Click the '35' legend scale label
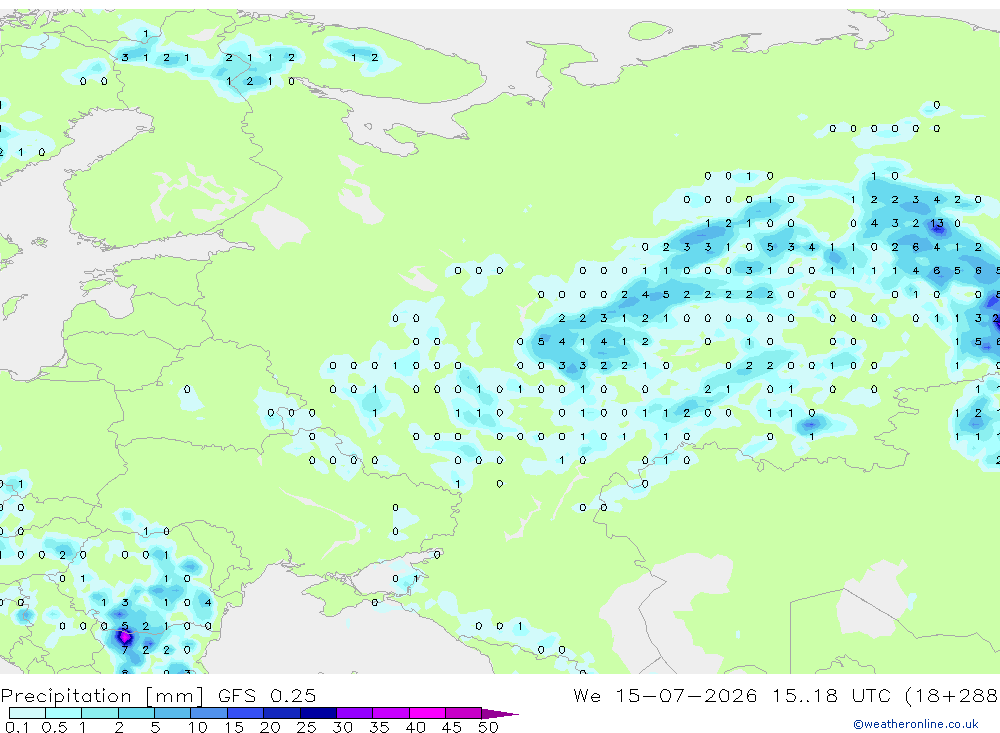 pos(379,727)
